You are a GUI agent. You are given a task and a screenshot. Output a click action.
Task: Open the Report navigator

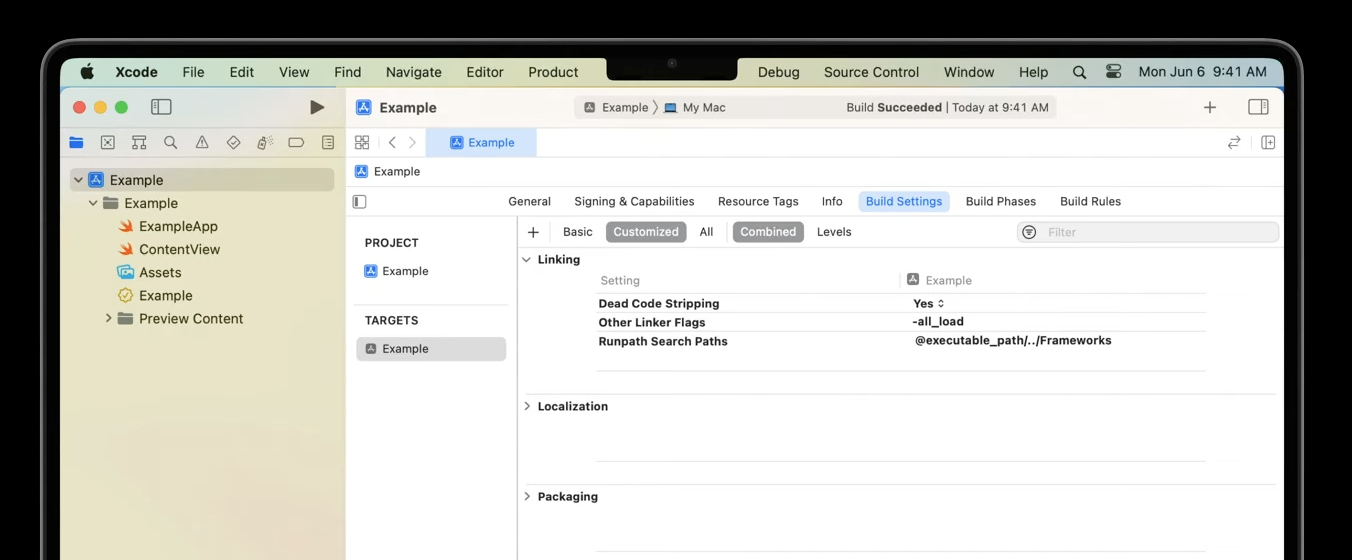(328, 142)
